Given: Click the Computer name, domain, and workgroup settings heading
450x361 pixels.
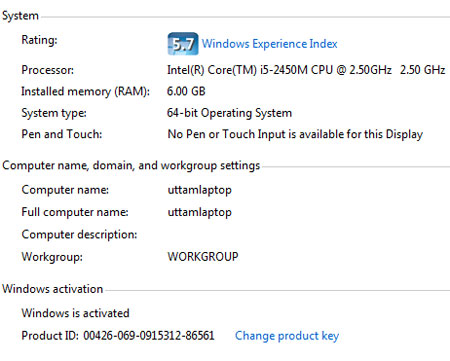Looking at the screenshot, I should click(131, 166).
